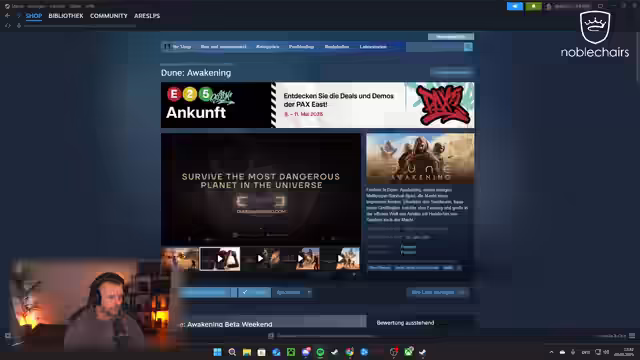Viewport: 640px width, 360px height.
Task: Click into the store search field
Action: (435, 47)
